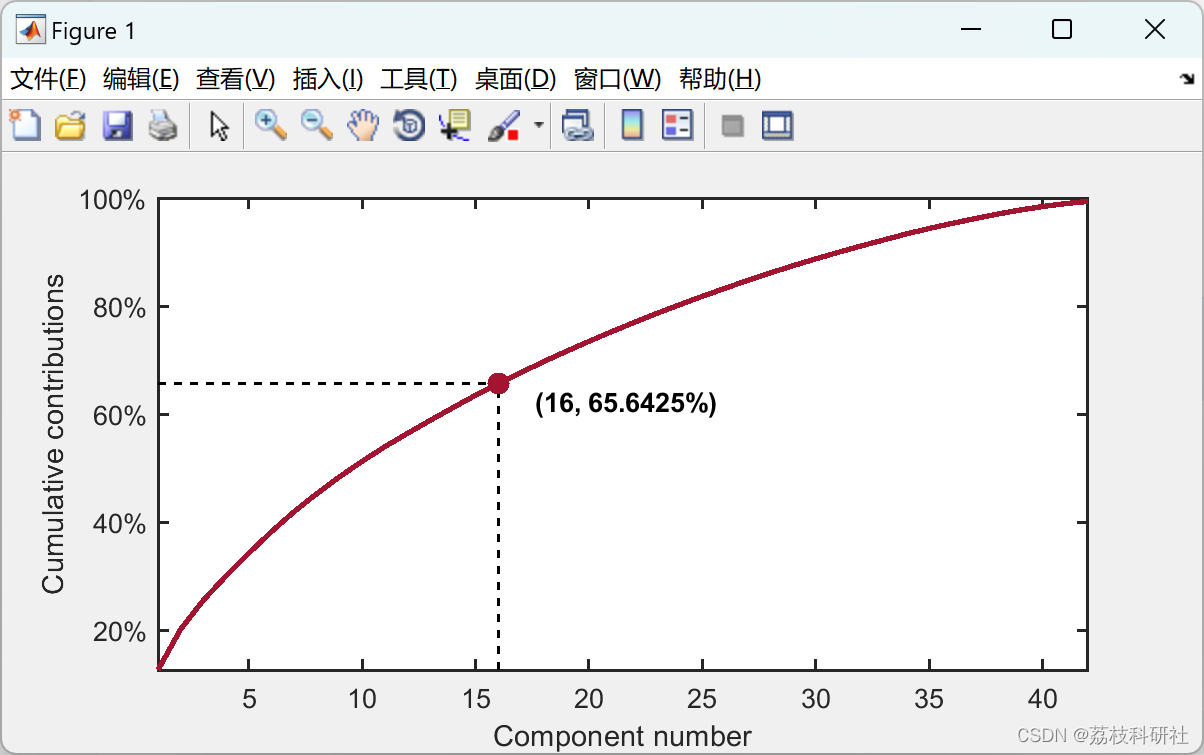Open the 桌面(D) menu
The image size is (1204, 755).
[515, 79]
